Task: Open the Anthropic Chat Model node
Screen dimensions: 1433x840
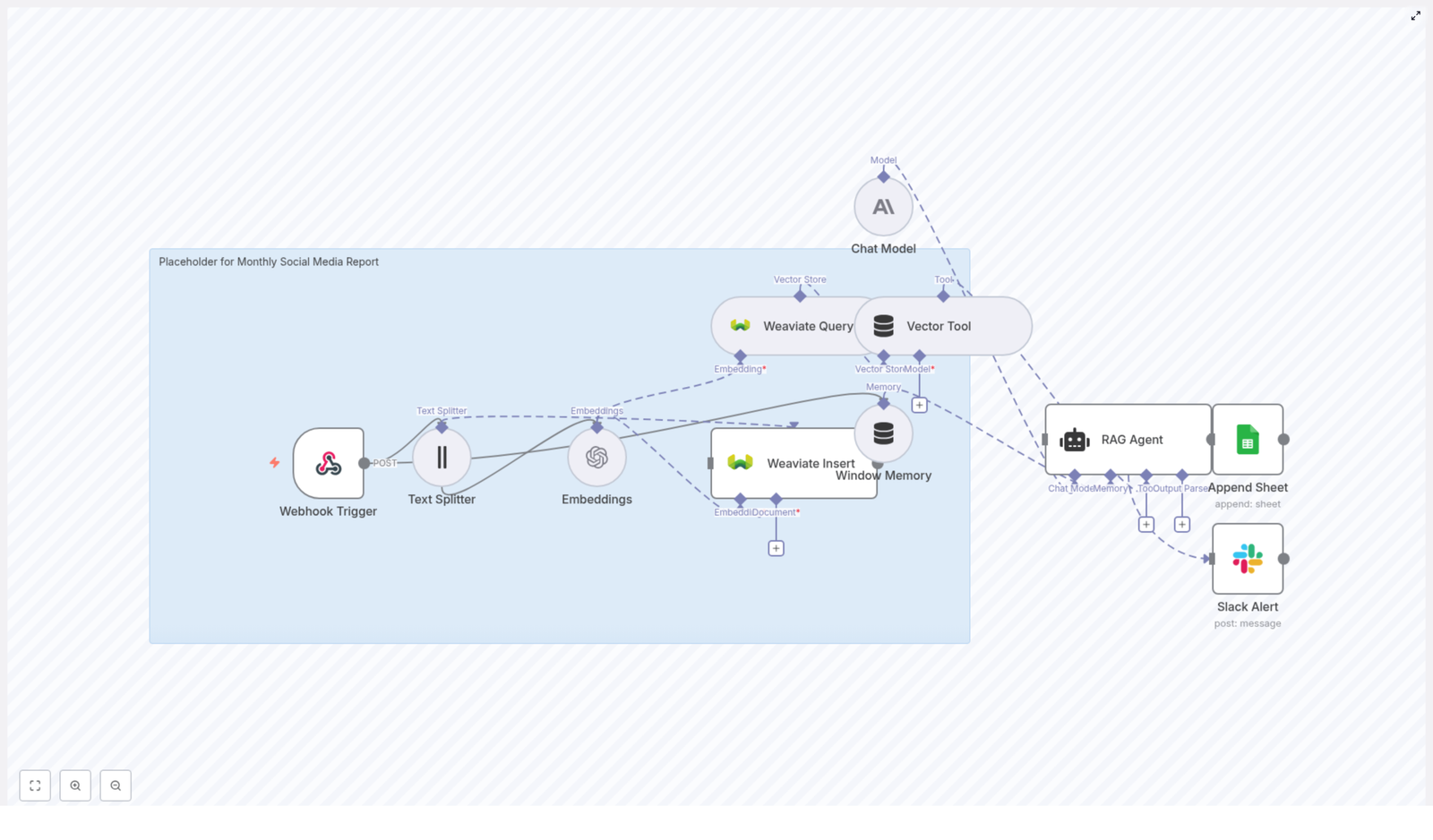Action: pos(883,207)
